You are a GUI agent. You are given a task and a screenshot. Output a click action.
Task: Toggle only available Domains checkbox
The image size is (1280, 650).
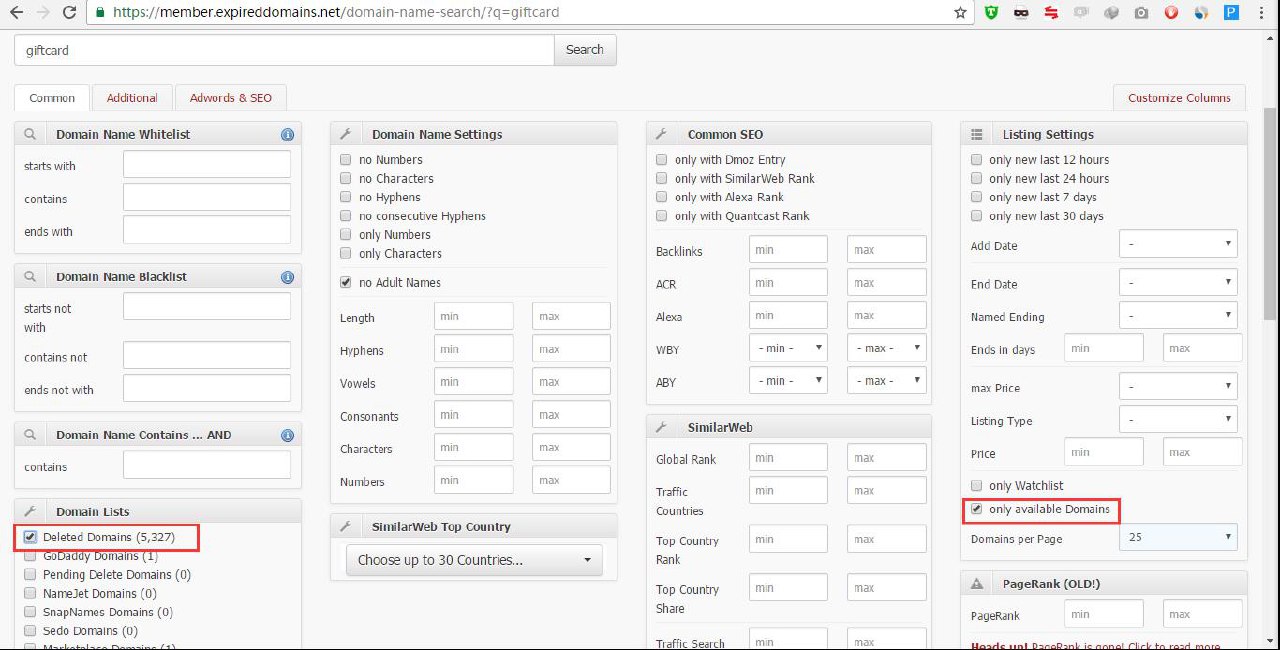pyautogui.click(x=976, y=509)
